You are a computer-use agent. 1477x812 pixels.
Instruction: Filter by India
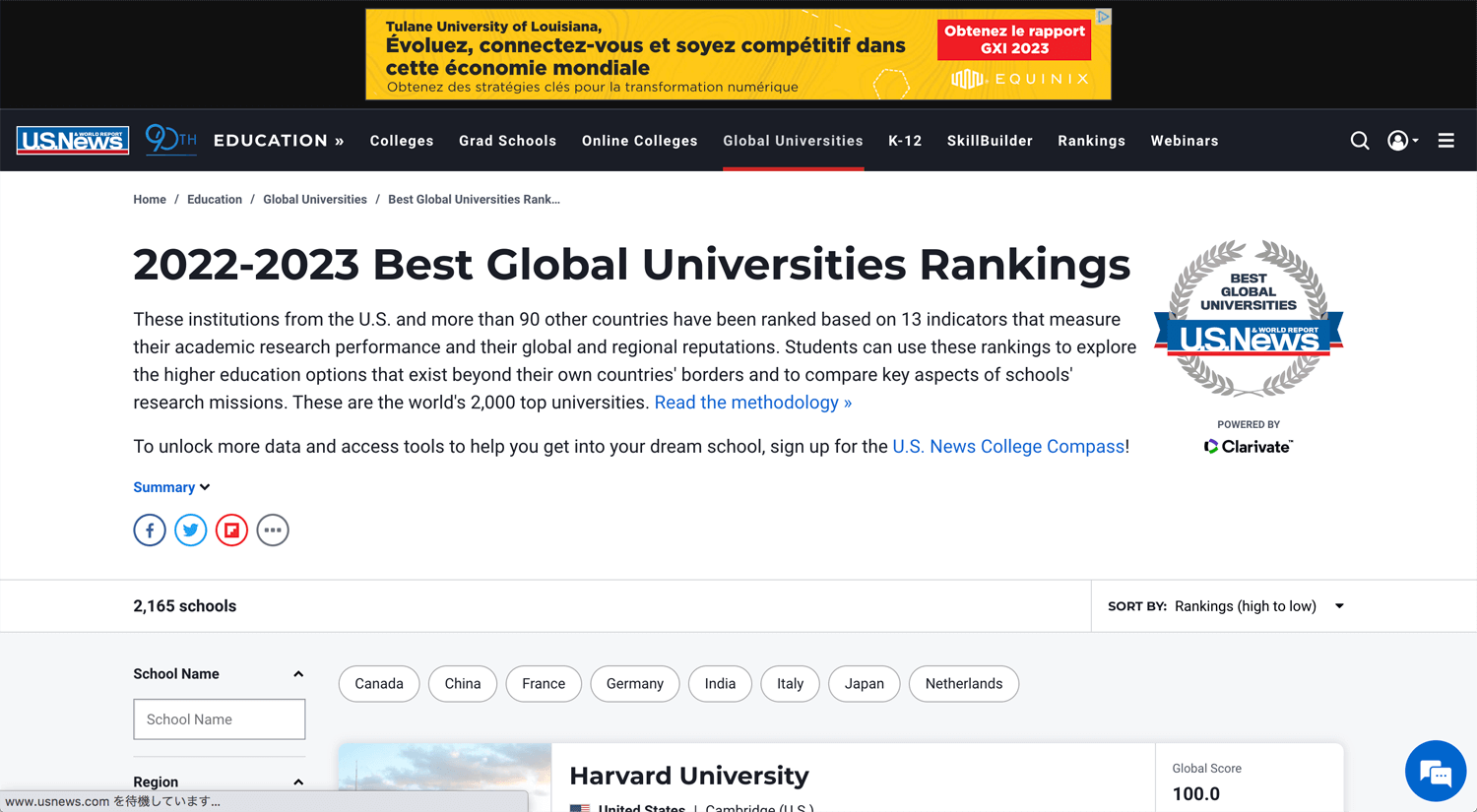[x=720, y=684]
